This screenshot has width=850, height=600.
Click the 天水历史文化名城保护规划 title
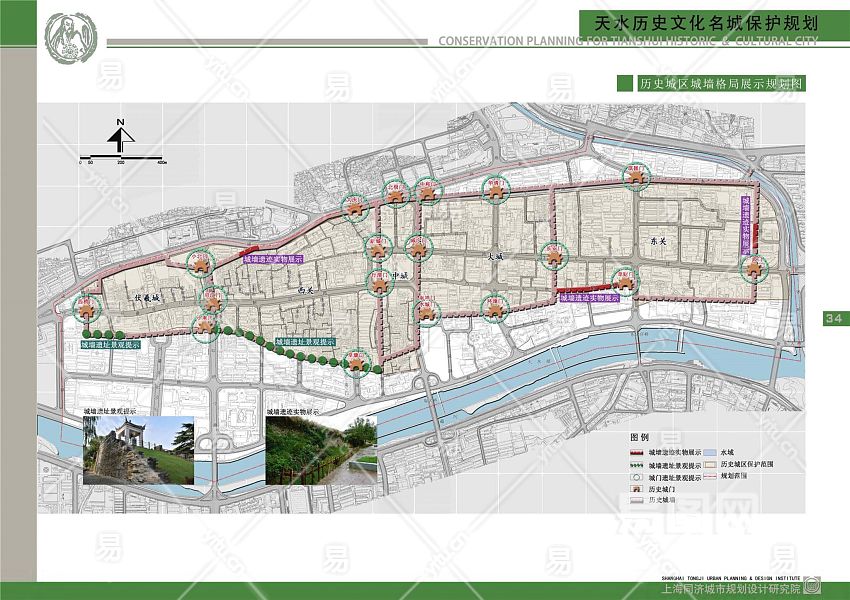pos(706,23)
